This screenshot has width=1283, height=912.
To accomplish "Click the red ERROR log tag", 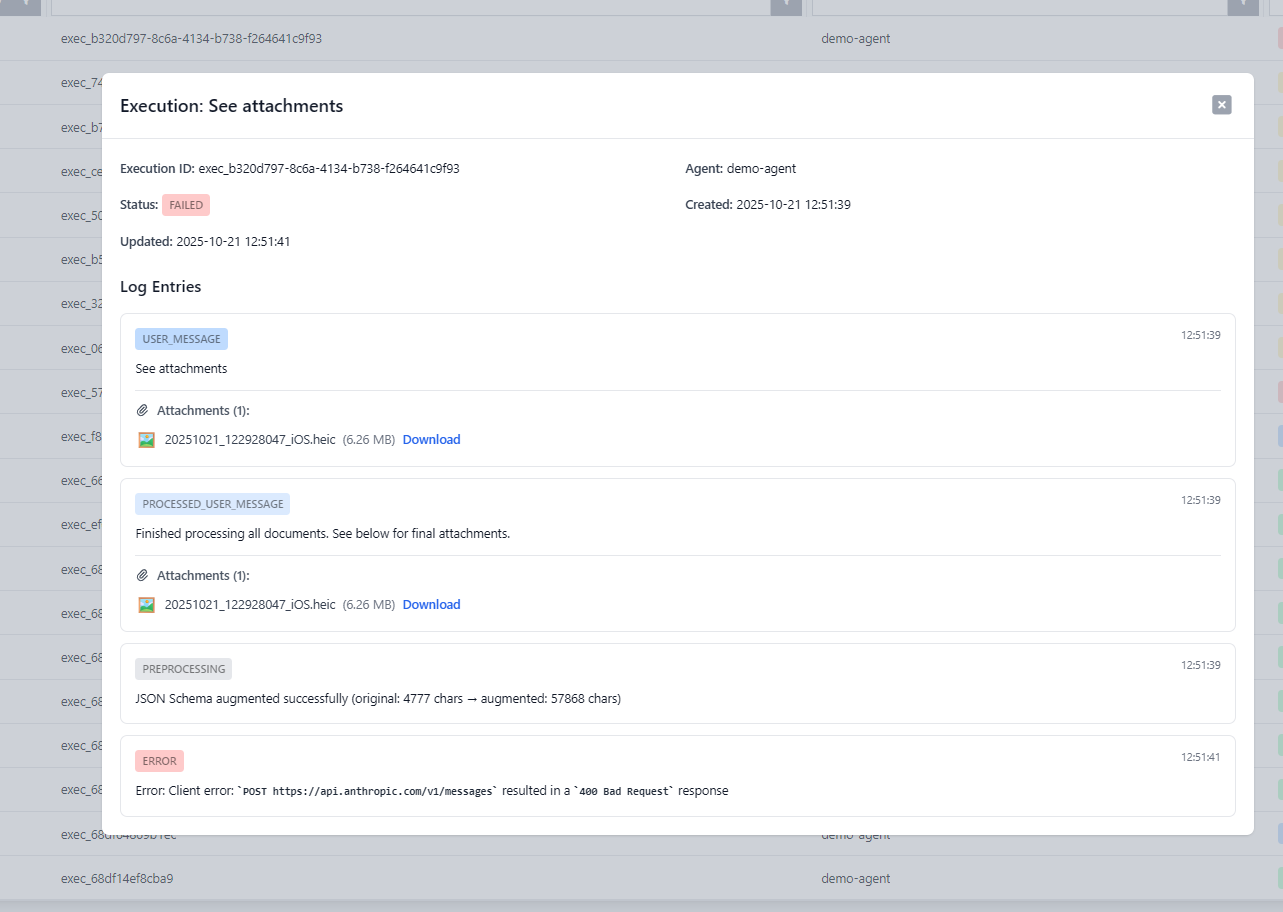I will click(x=159, y=761).
